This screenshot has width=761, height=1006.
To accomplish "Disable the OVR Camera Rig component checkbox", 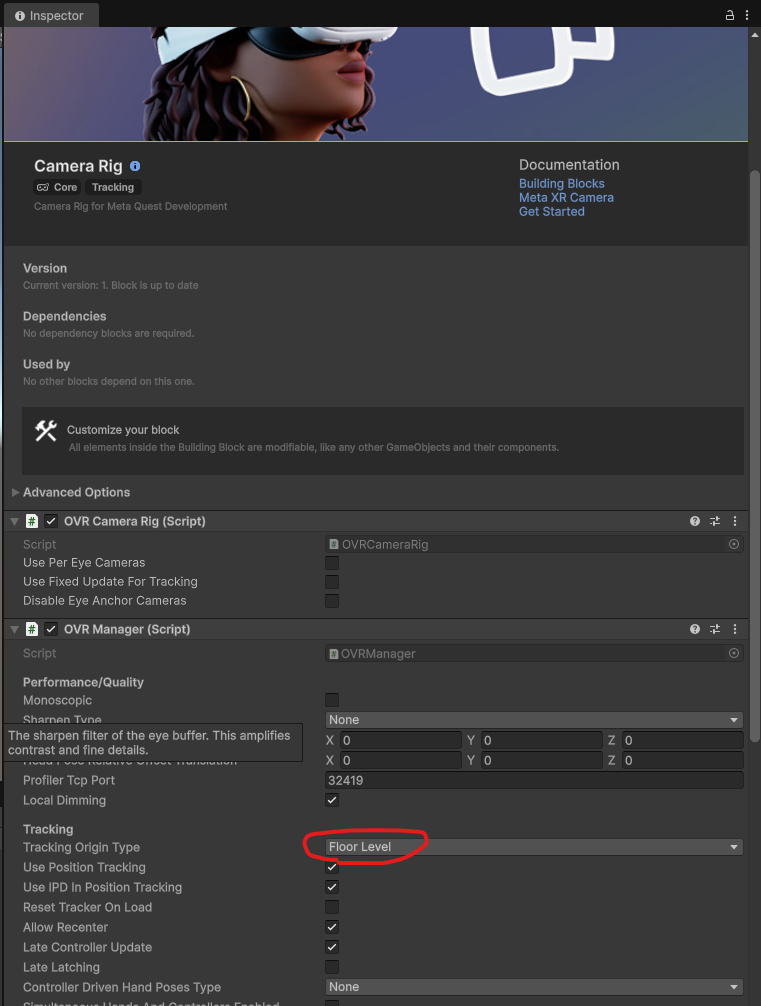I will pos(51,521).
